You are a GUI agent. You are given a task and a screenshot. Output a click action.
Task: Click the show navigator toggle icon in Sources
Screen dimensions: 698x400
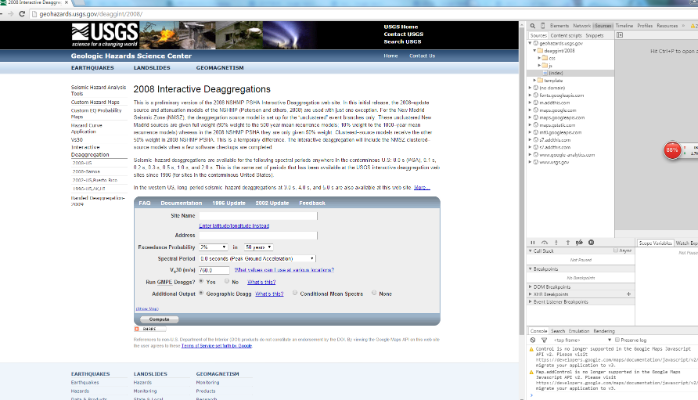tap(620, 35)
